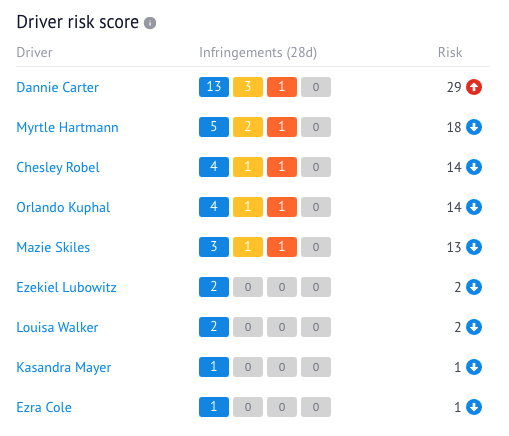
Task: Click the Risk column header
Action: click(x=450, y=52)
